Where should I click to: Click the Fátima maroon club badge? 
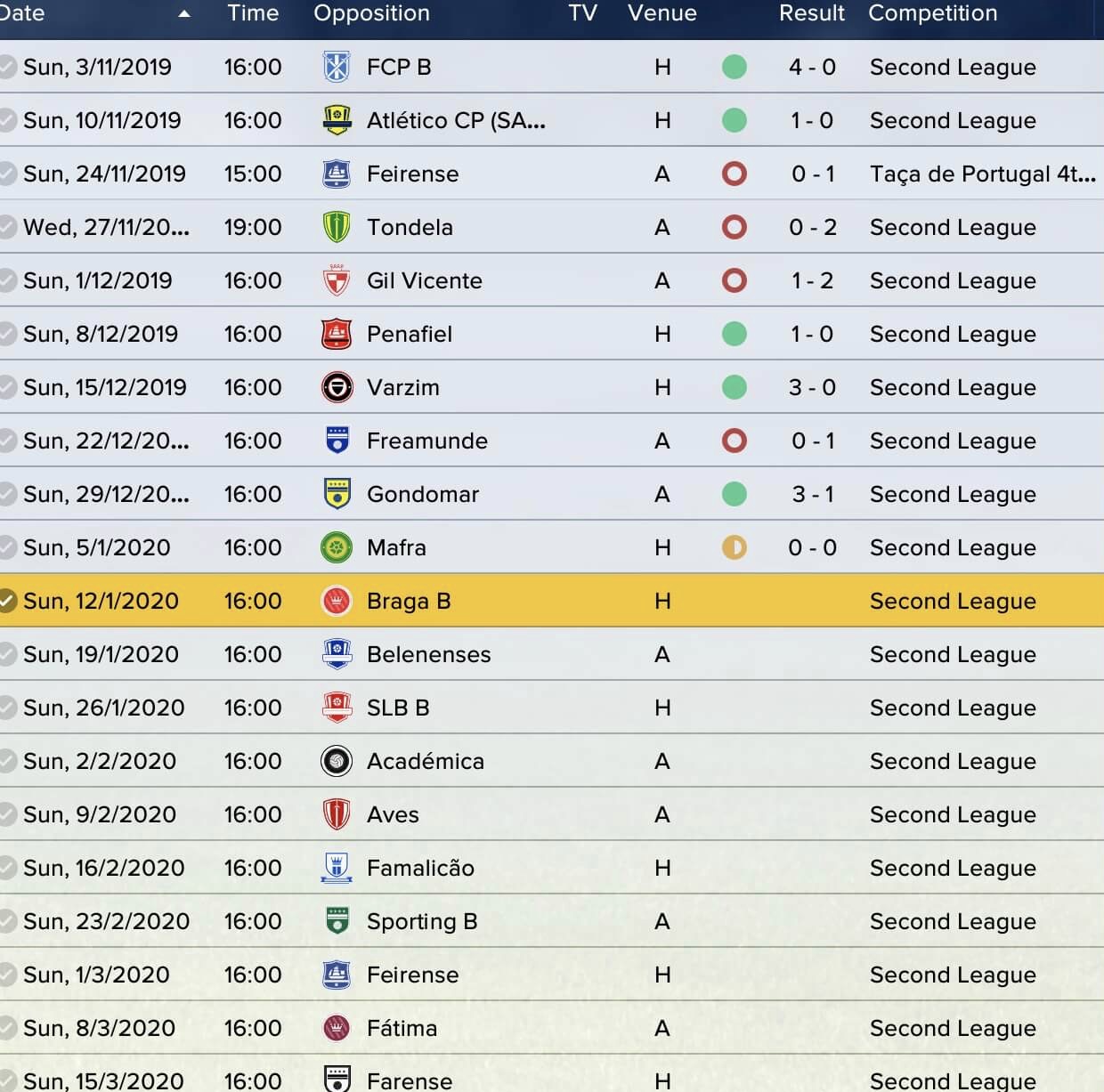336,1028
